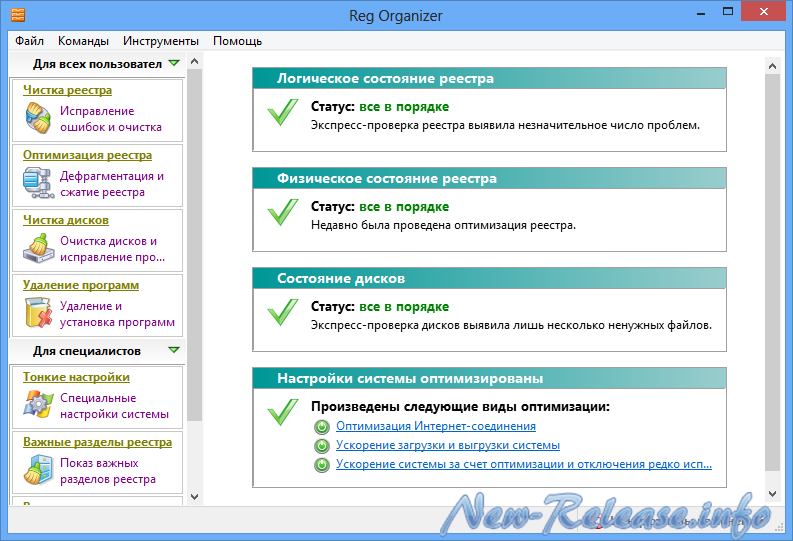Open the Чистка дисков link
Image resolution: width=793 pixels, height=541 pixels.
point(66,220)
